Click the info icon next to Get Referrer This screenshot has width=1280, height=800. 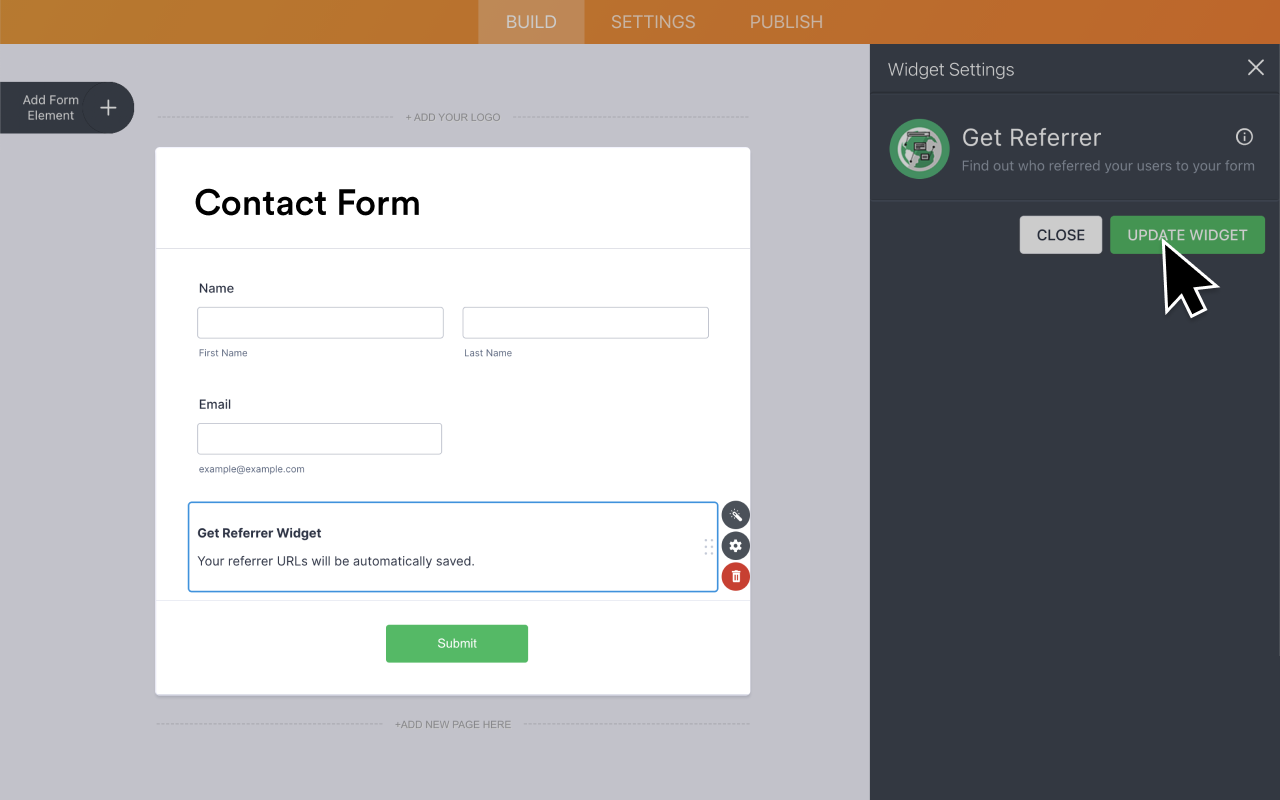tap(1243, 136)
